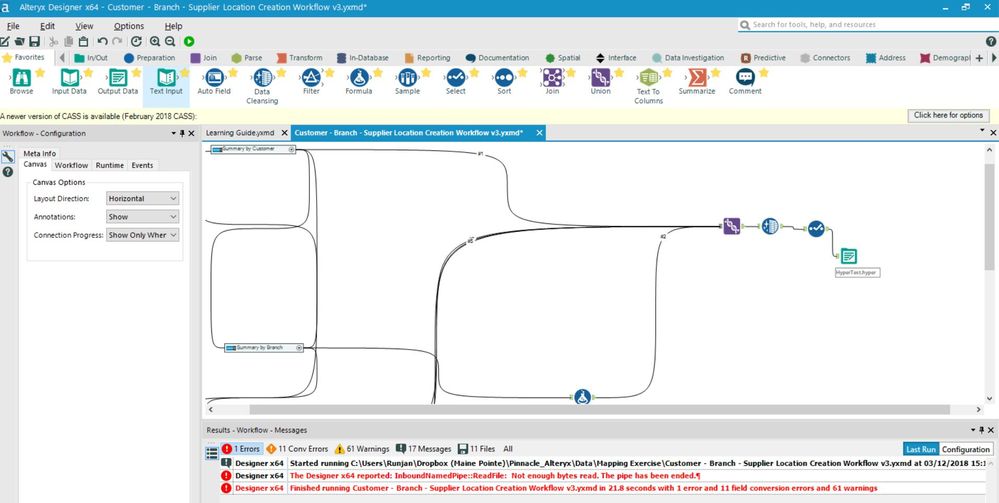Open the Connection Progress dropdown
This screenshot has height=503, width=999.
[x=143, y=235]
